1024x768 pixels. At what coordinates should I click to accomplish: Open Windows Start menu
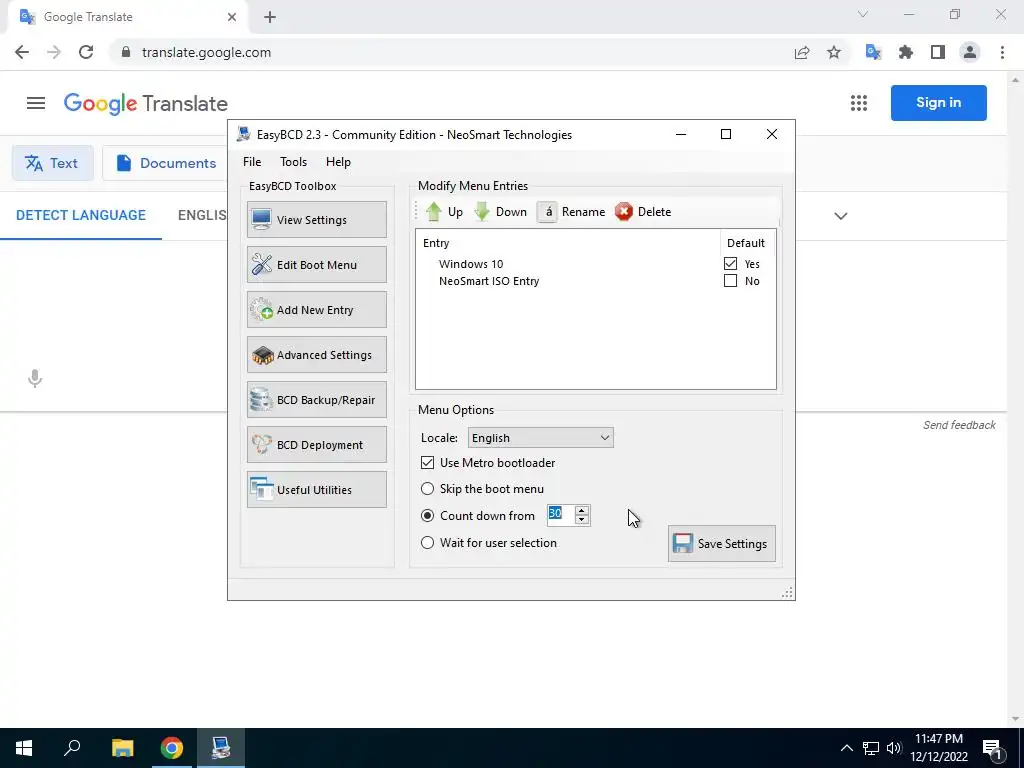pos(24,748)
